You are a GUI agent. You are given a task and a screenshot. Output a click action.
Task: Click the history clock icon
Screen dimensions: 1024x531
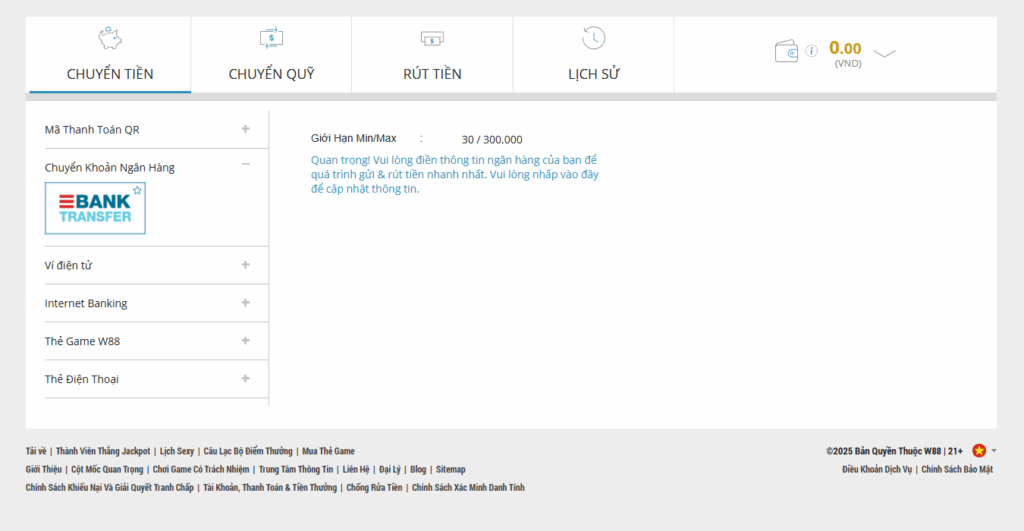[x=593, y=38]
